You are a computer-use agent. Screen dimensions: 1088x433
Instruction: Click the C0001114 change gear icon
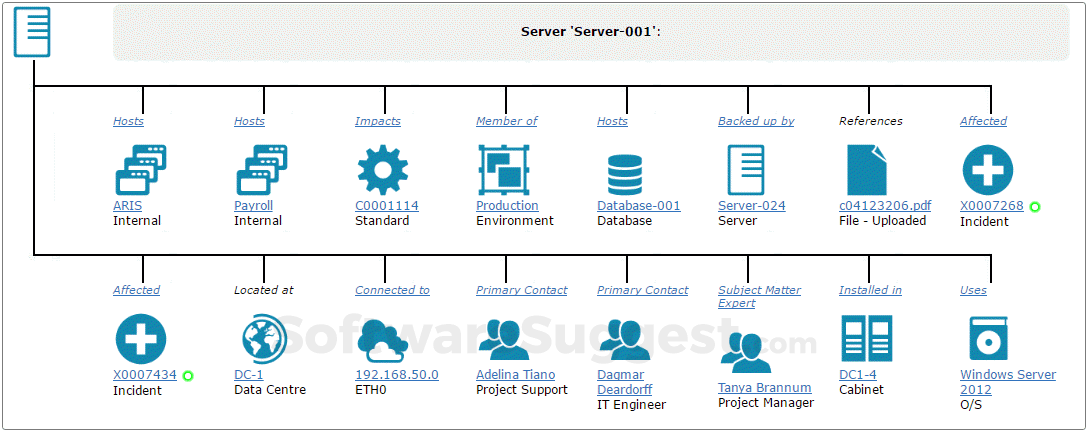pos(382,170)
